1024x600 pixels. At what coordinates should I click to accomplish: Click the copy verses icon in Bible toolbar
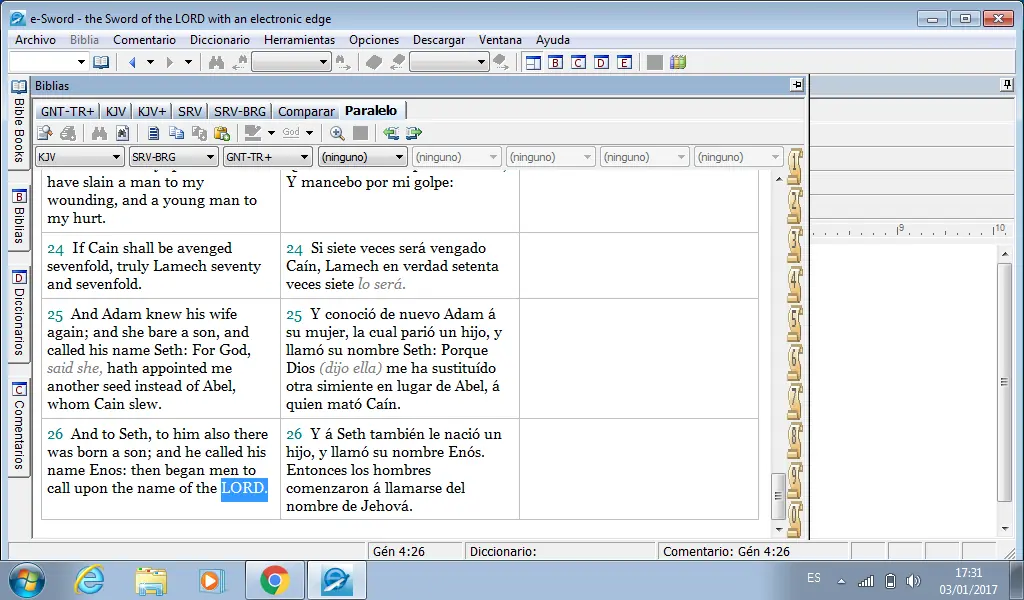199,133
